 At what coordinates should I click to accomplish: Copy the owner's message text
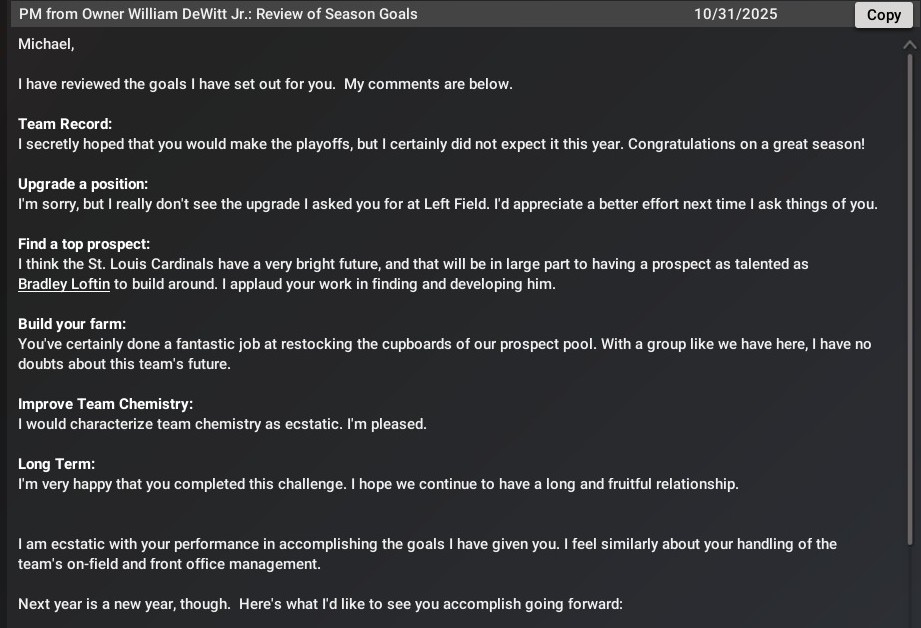883,15
